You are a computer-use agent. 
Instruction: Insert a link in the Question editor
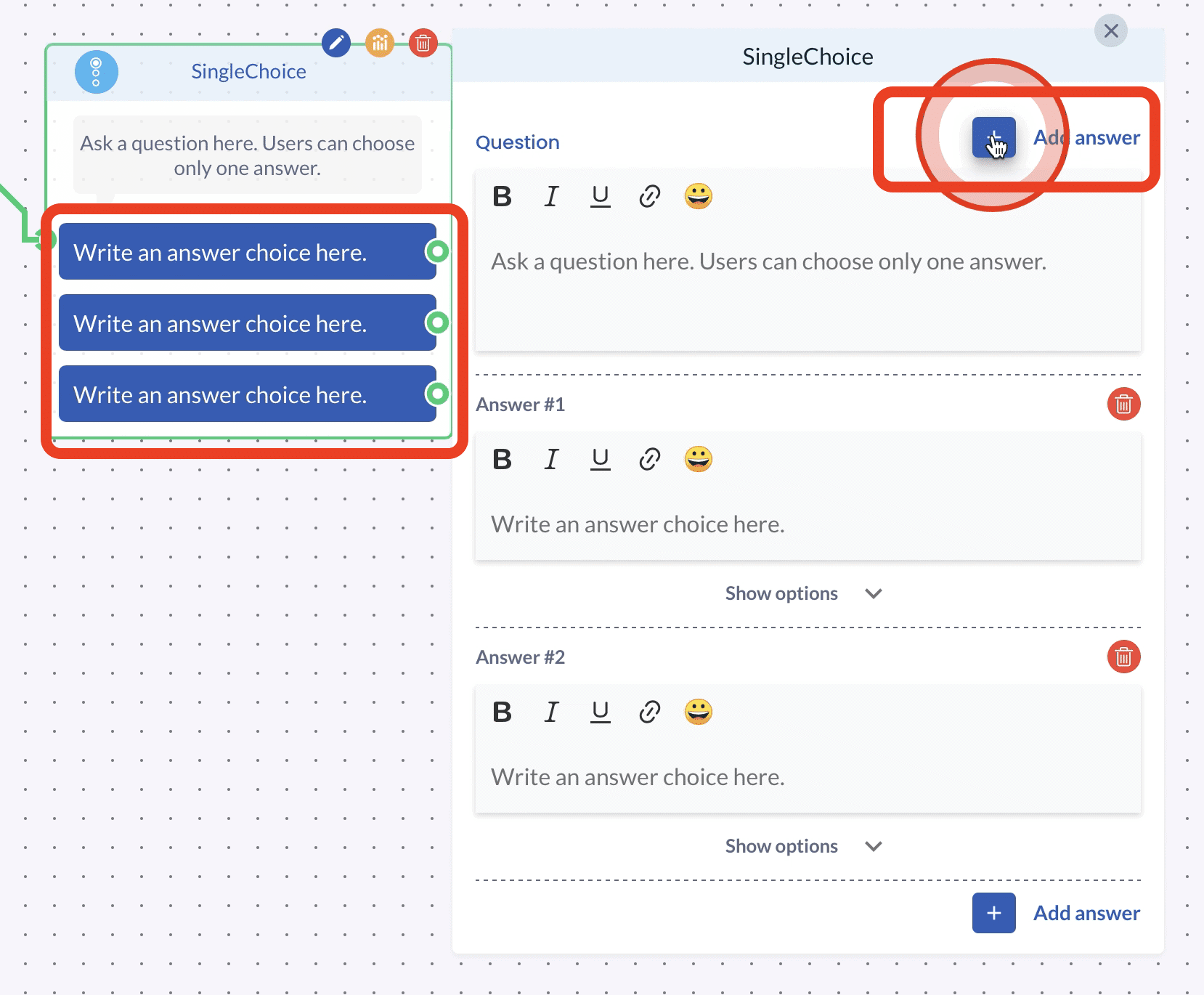(x=649, y=196)
